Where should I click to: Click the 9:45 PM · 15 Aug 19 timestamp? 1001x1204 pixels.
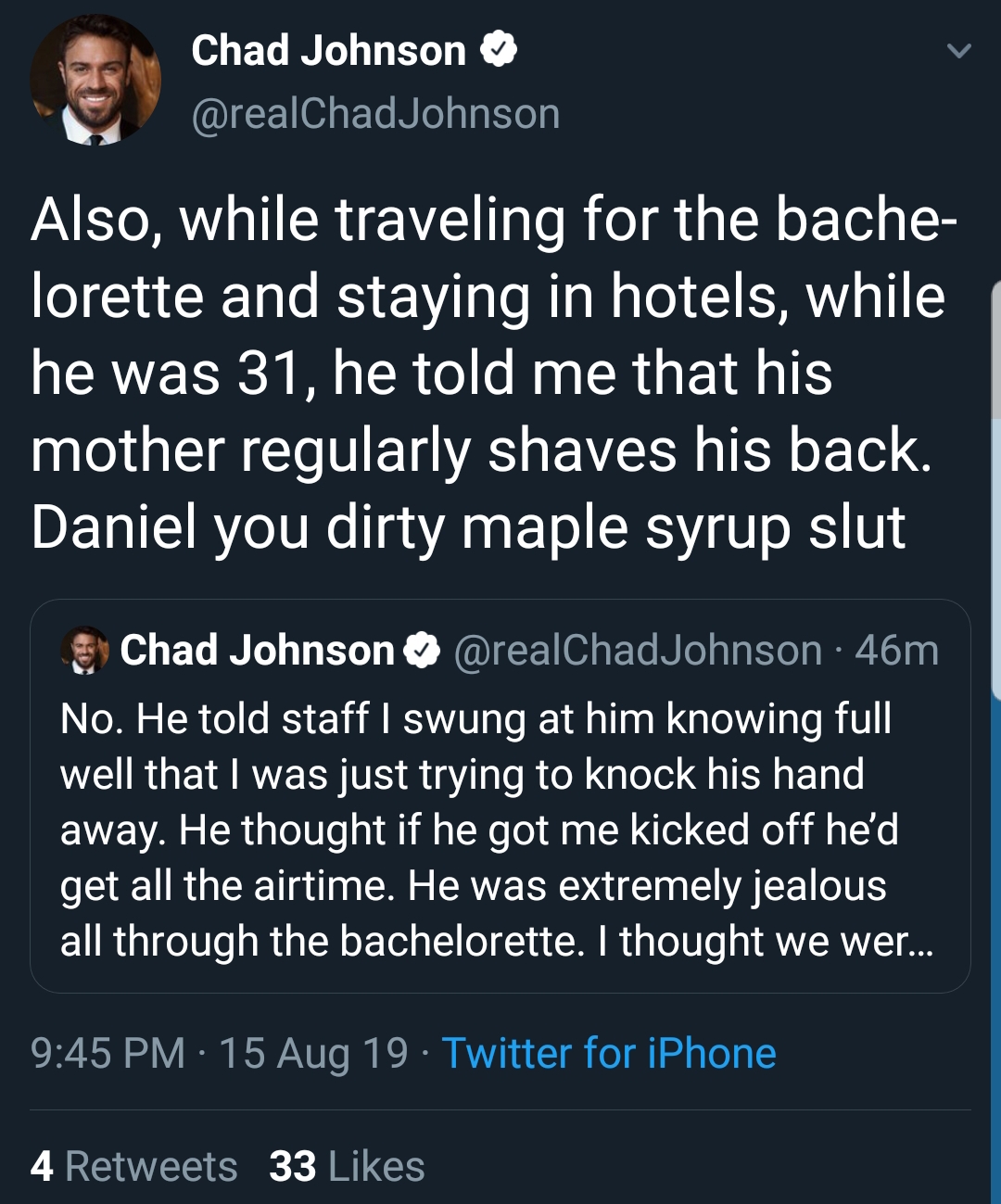(220, 1053)
